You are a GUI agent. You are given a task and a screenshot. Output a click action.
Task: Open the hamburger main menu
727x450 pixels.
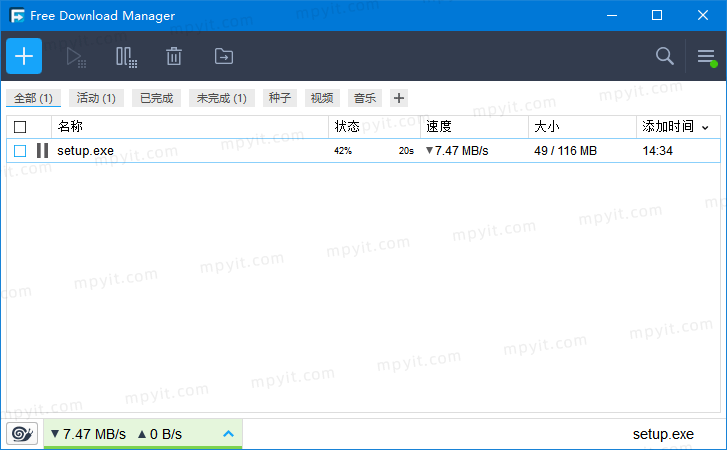(x=707, y=57)
